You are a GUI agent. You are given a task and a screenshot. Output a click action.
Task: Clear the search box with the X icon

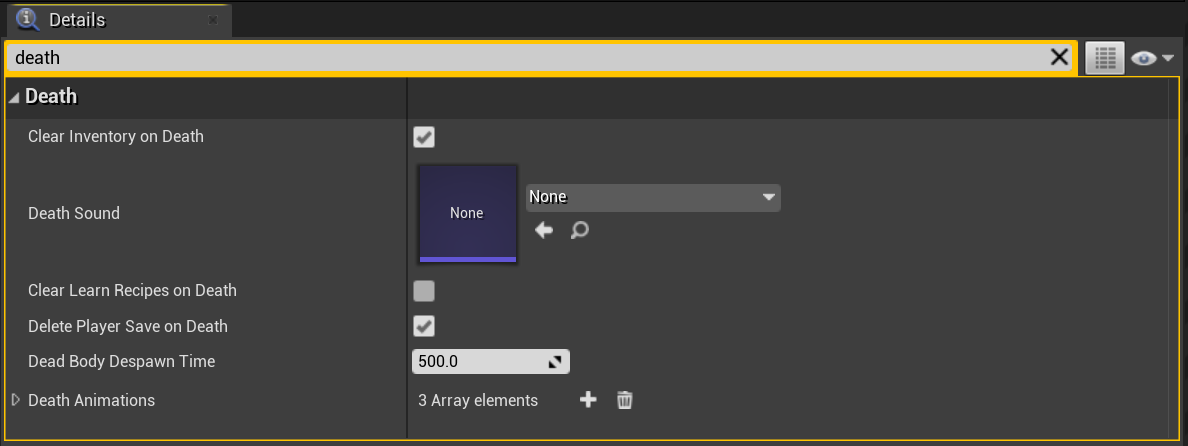(1059, 58)
